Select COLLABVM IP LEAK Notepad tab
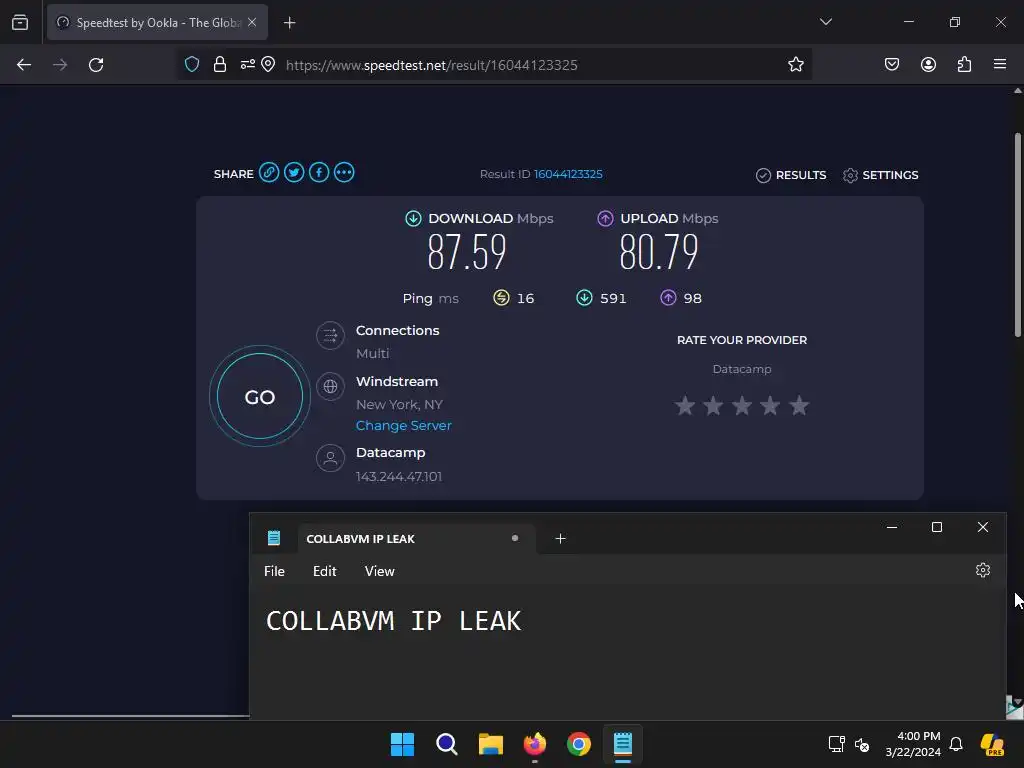The width and height of the screenshot is (1024, 768). (417, 539)
